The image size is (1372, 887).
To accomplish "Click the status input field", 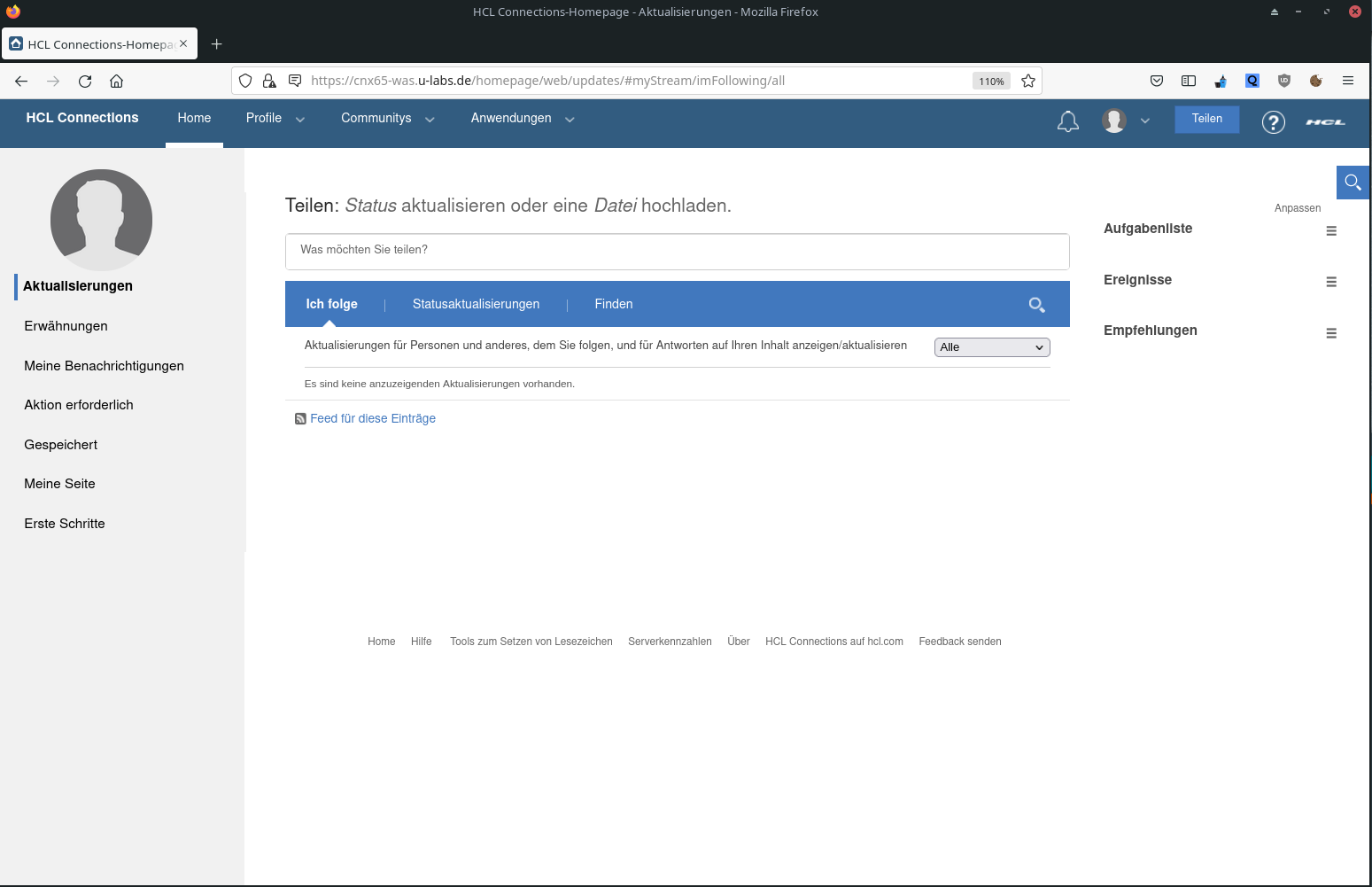I will point(677,251).
